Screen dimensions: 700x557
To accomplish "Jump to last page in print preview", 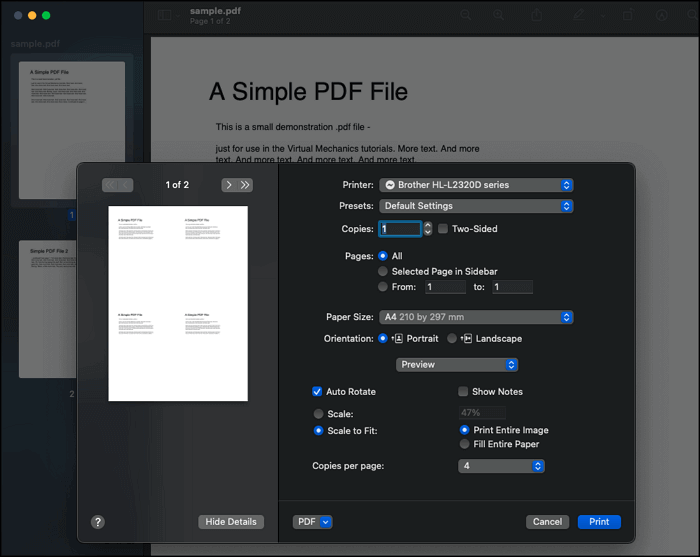I will click(245, 185).
